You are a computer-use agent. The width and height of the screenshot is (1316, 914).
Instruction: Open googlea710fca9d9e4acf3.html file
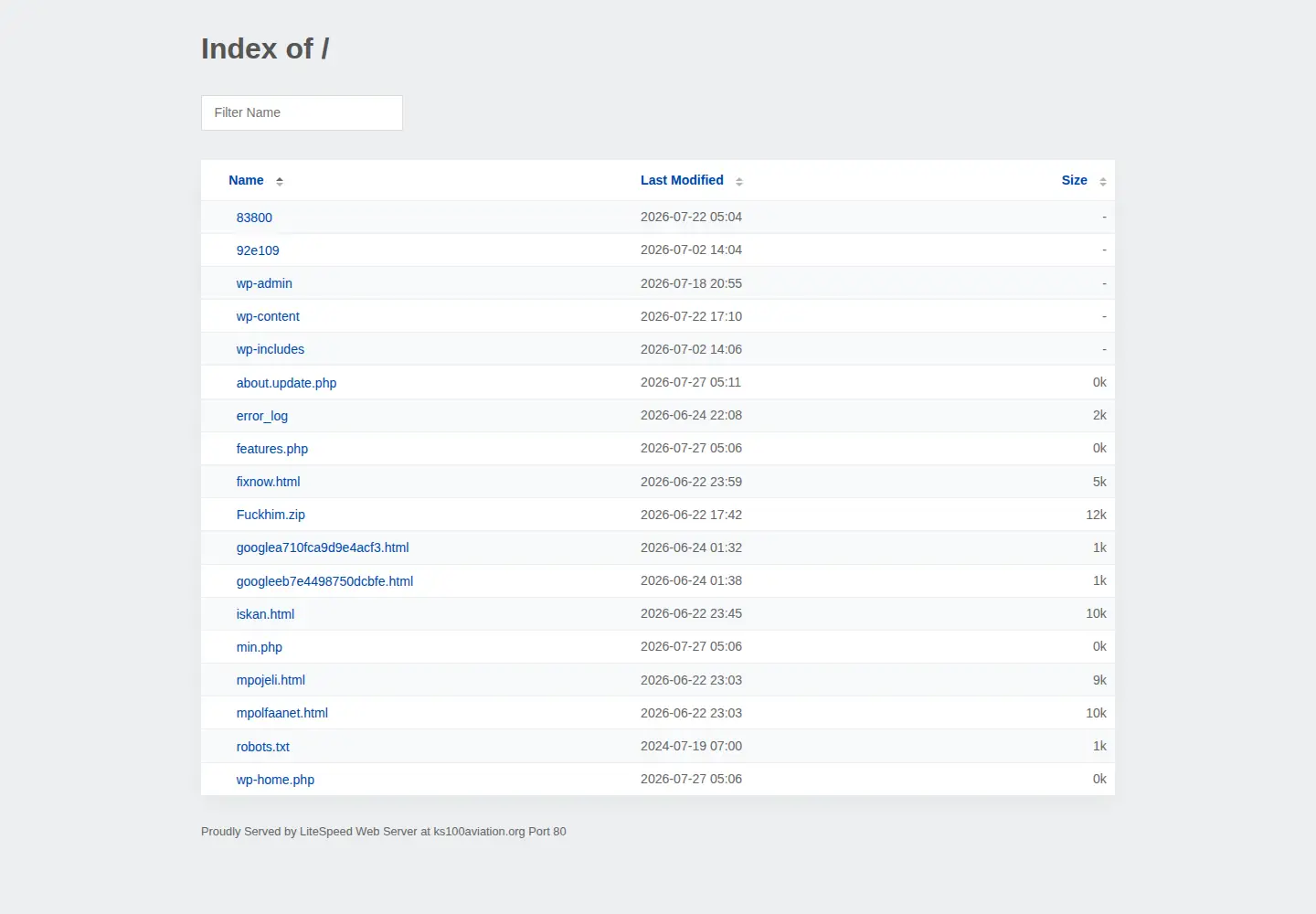pyautogui.click(x=323, y=547)
